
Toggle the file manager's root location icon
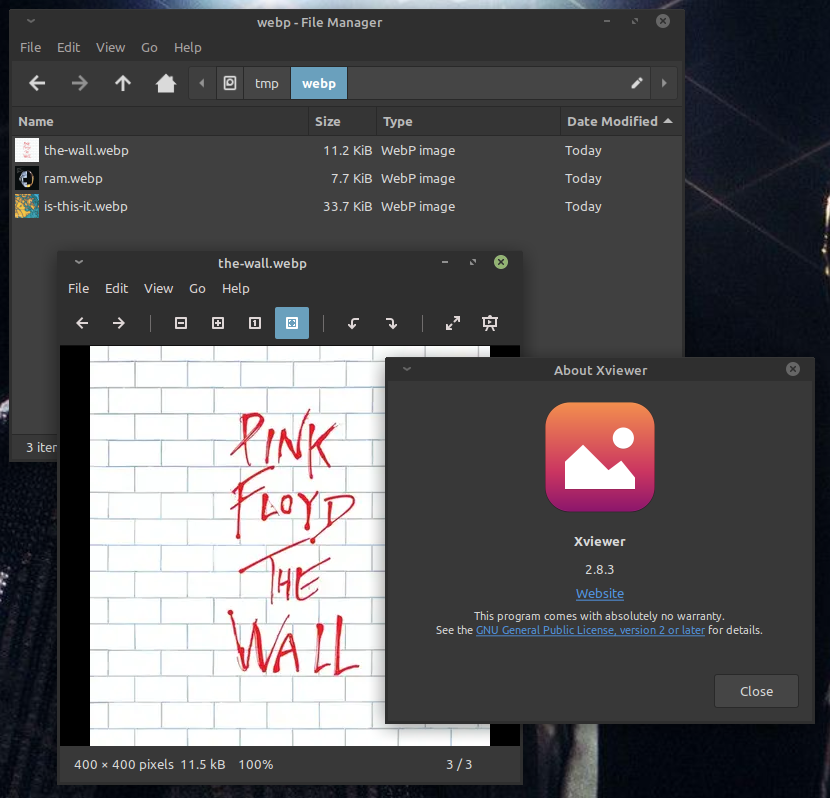230,83
